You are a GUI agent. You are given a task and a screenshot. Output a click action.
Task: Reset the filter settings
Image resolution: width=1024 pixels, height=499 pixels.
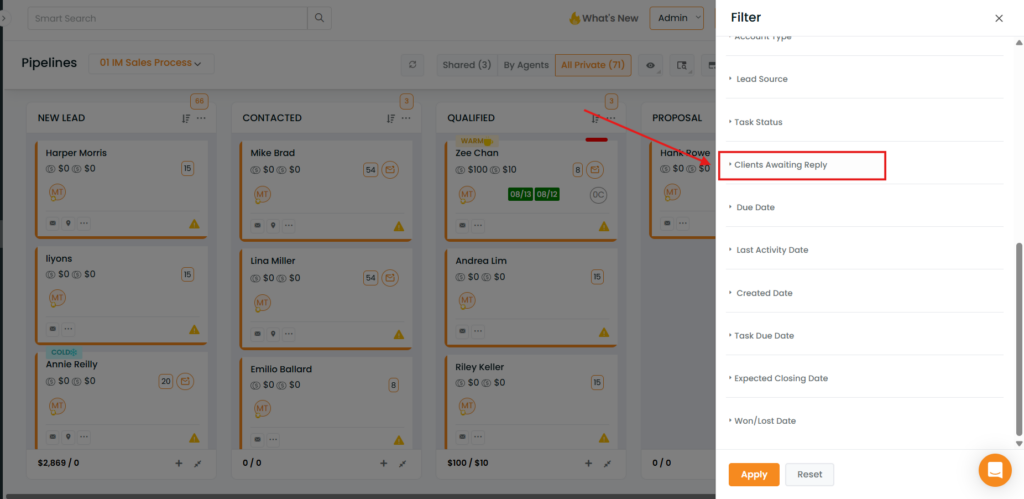pyautogui.click(x=810, y=475)
